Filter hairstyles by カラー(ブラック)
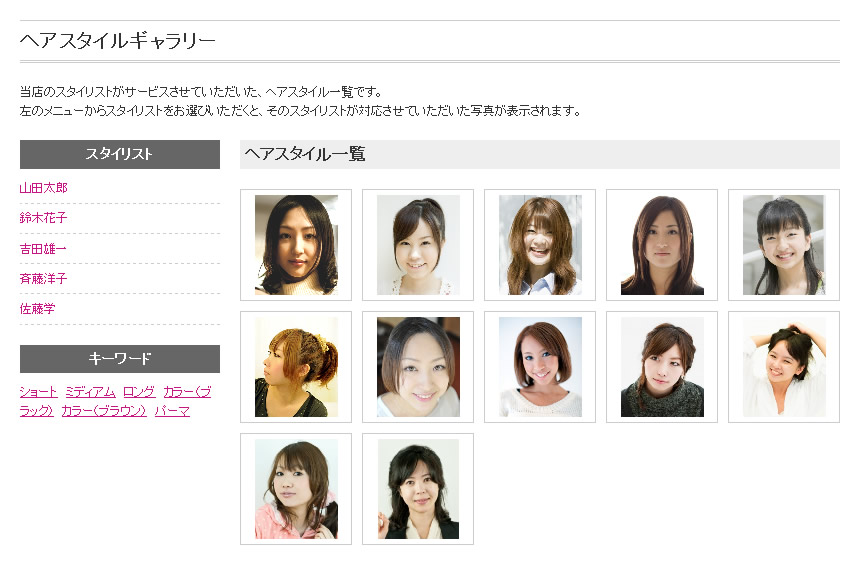The height and width of the screenshot is (580, 860). 187,392
